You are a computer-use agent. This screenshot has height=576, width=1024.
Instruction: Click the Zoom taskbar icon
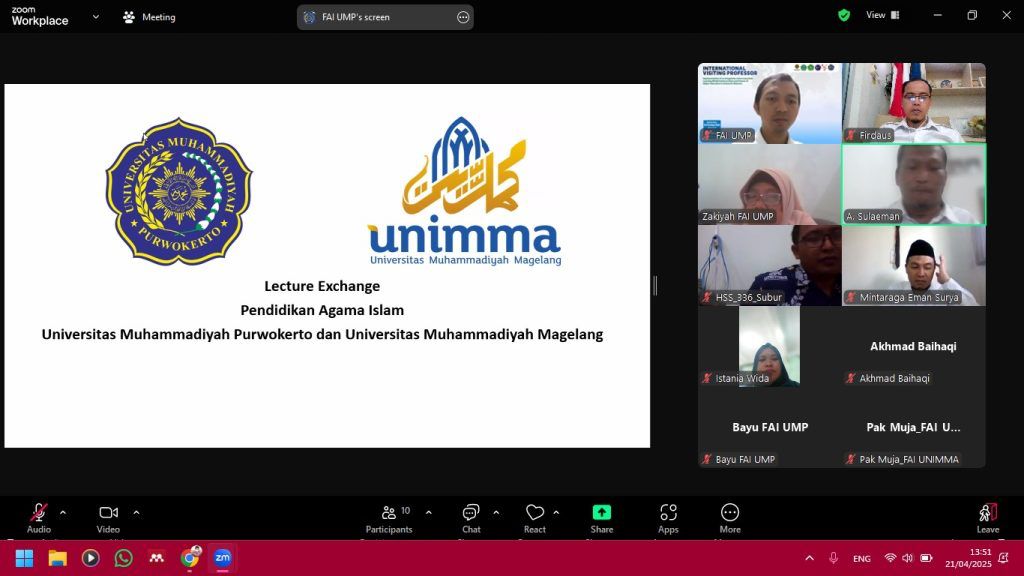tap(223, 558)
